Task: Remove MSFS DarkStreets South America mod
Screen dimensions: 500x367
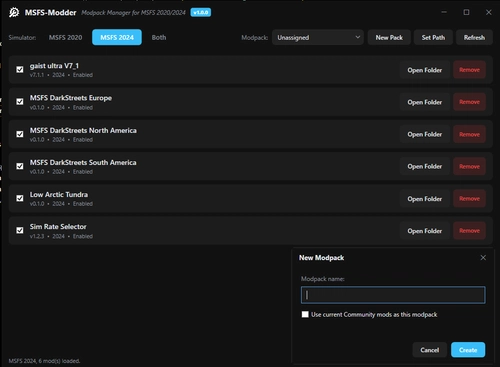Action: [x=469, y=166]
